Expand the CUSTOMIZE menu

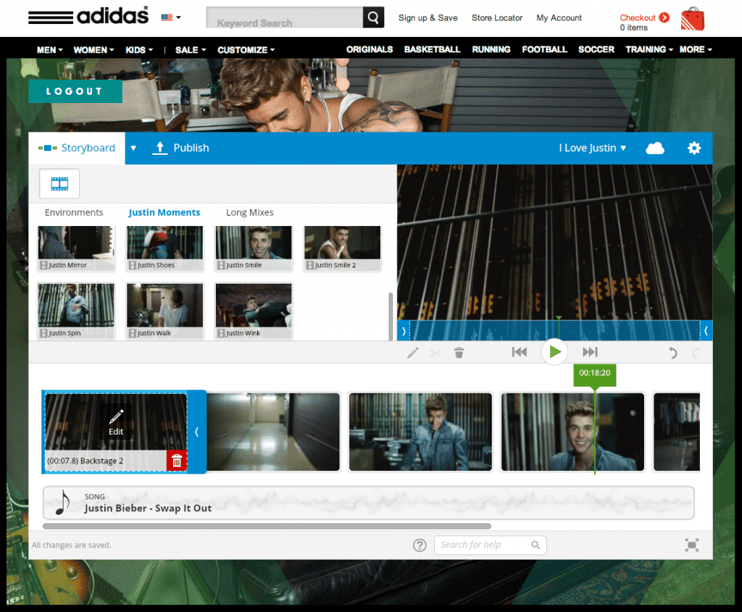[x=246, y=50]
